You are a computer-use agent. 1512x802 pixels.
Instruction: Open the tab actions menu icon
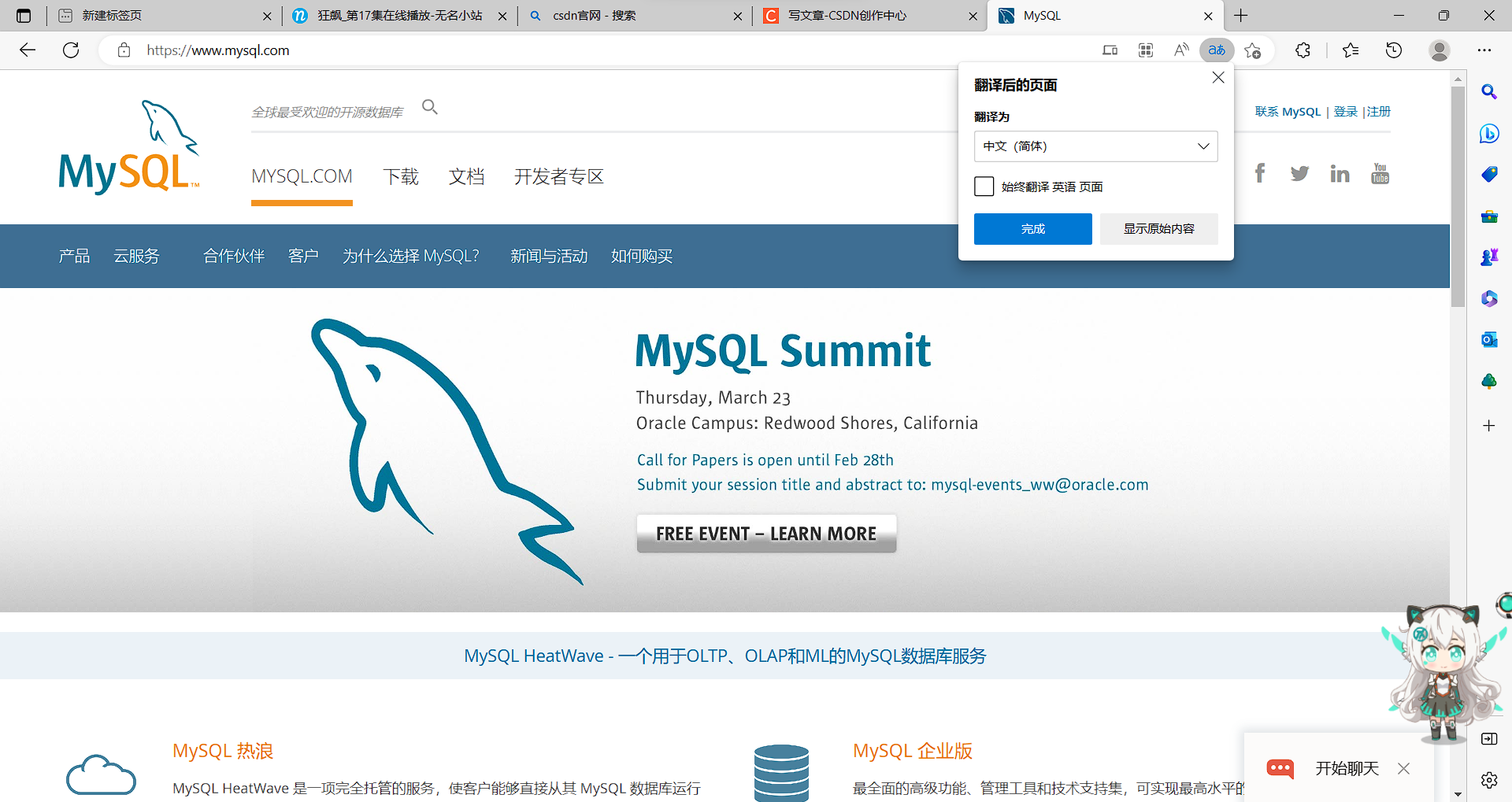(24, 16)
